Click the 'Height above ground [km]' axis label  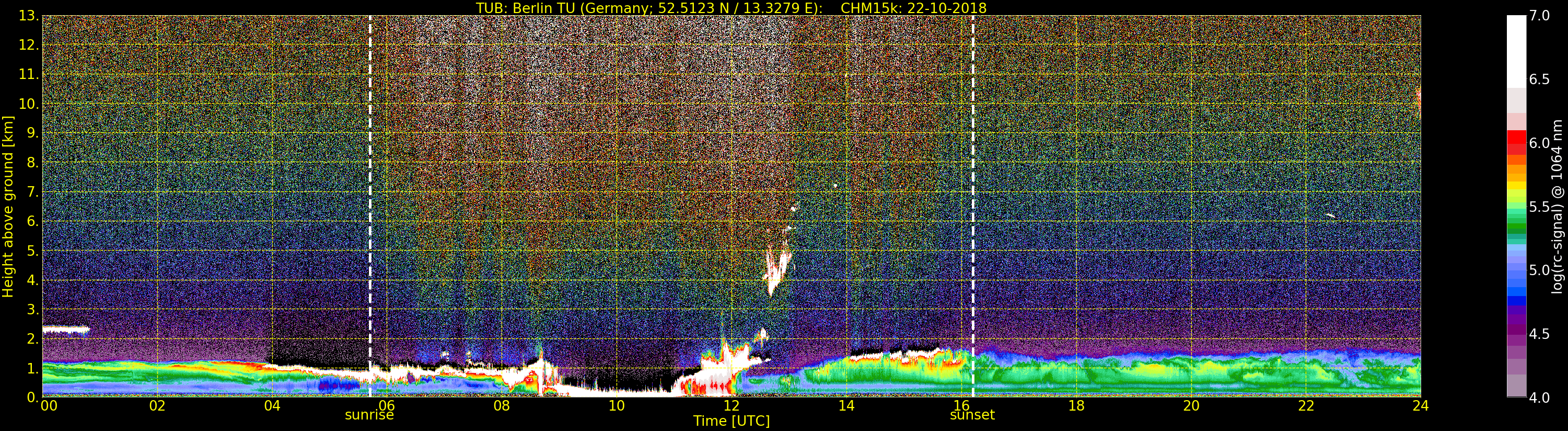8,207
